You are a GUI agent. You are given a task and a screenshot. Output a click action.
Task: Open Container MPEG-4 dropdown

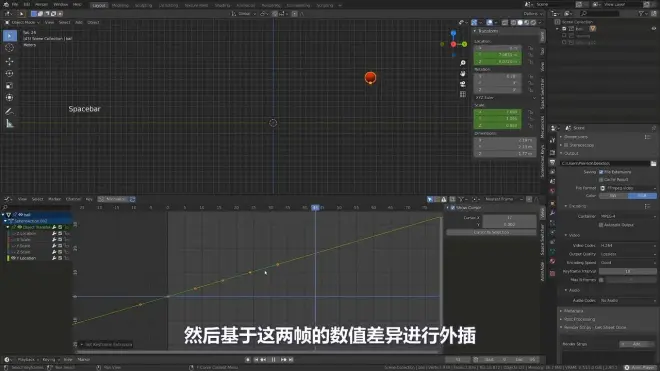(x=628, y=216)
